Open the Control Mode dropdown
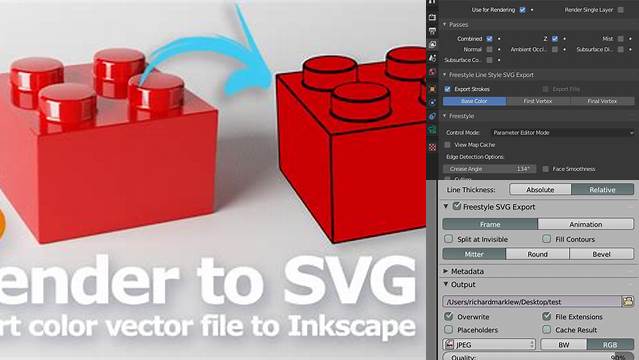The image size is (639, 360). (562, 133)
